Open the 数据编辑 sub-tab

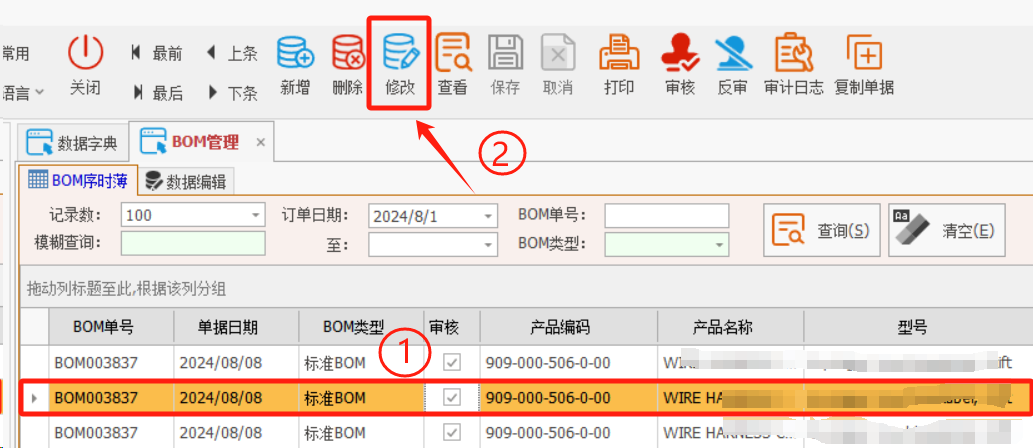click(x=185, y=181)
